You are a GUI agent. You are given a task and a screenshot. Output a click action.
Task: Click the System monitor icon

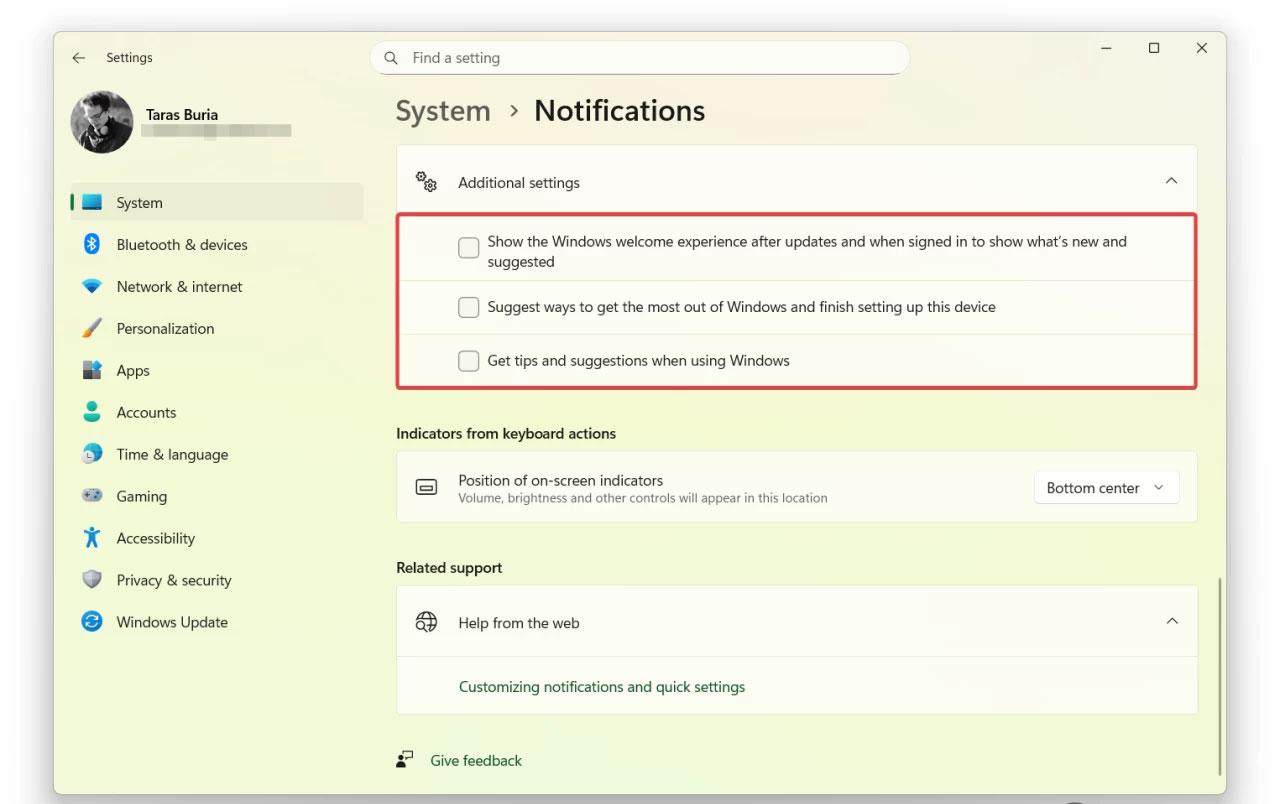(x=92, y=203)
